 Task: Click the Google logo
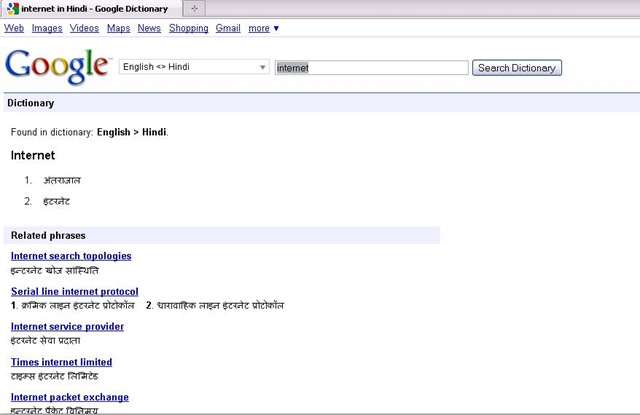pos(57,66)
